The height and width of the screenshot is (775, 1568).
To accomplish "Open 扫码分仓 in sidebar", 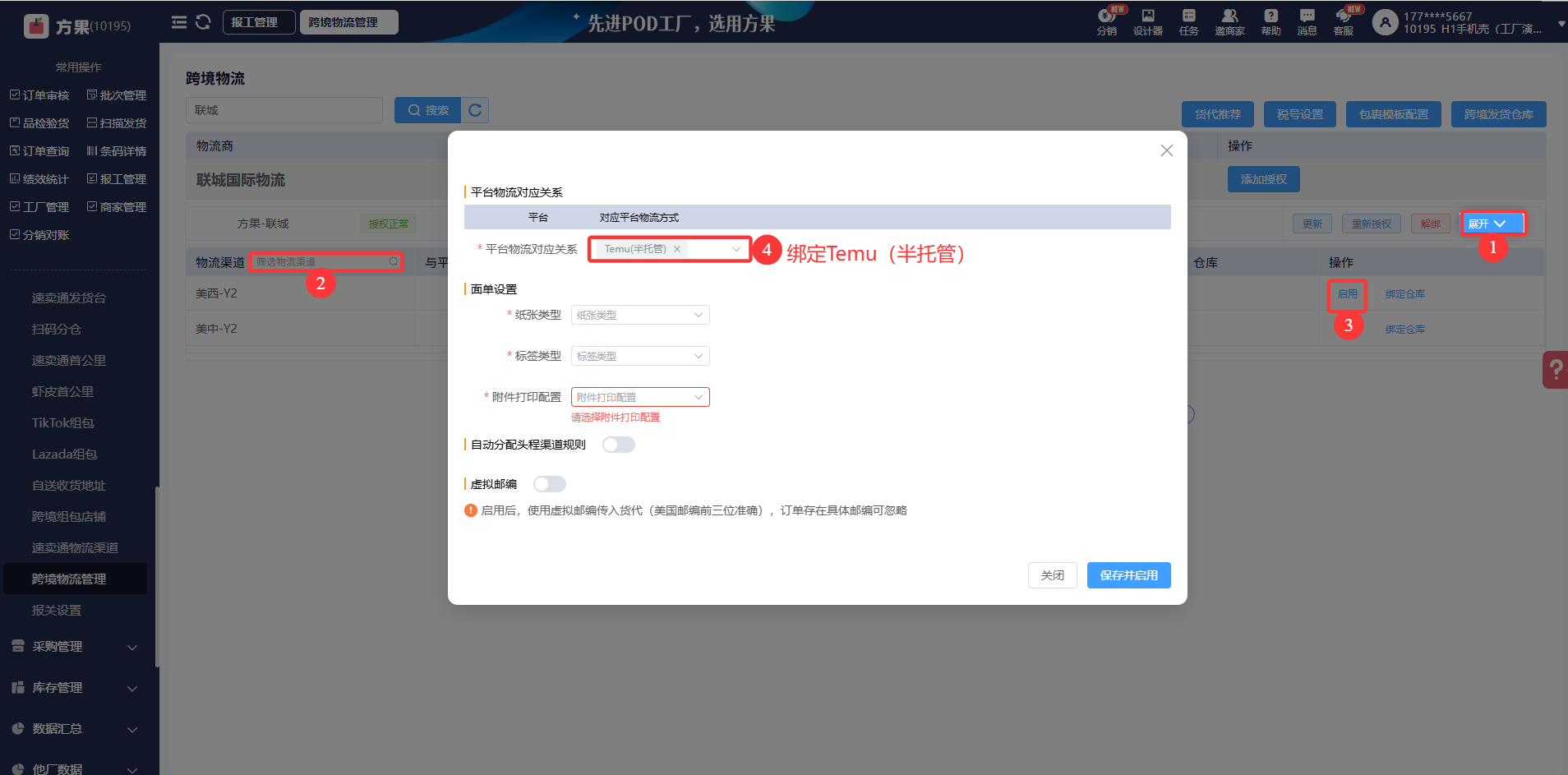I will click(57, 330).
